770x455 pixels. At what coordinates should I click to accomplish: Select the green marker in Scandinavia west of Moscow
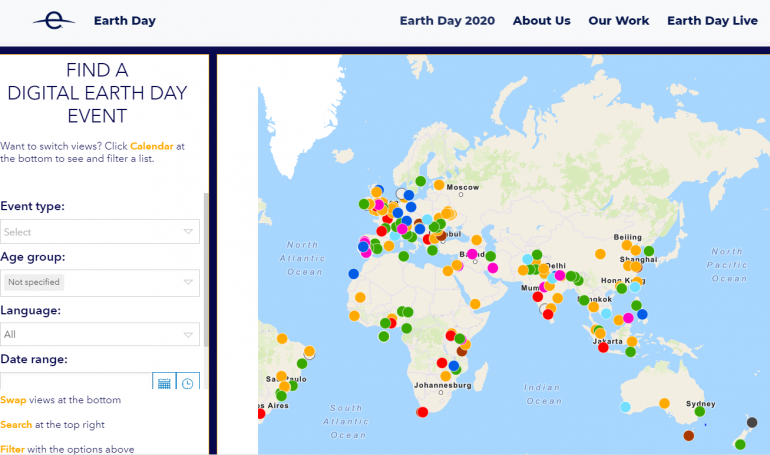point(420,181)
